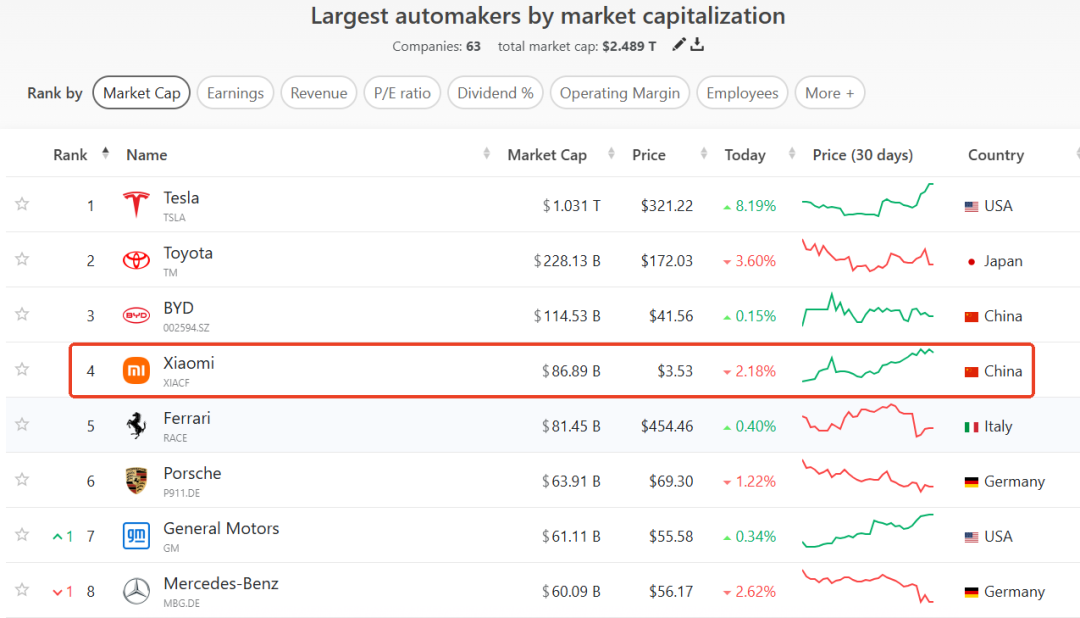Image resolution: width=1080 pixels, height=618 pixels.
Task: Rank automakers by Employees
Action: (742, 93)
